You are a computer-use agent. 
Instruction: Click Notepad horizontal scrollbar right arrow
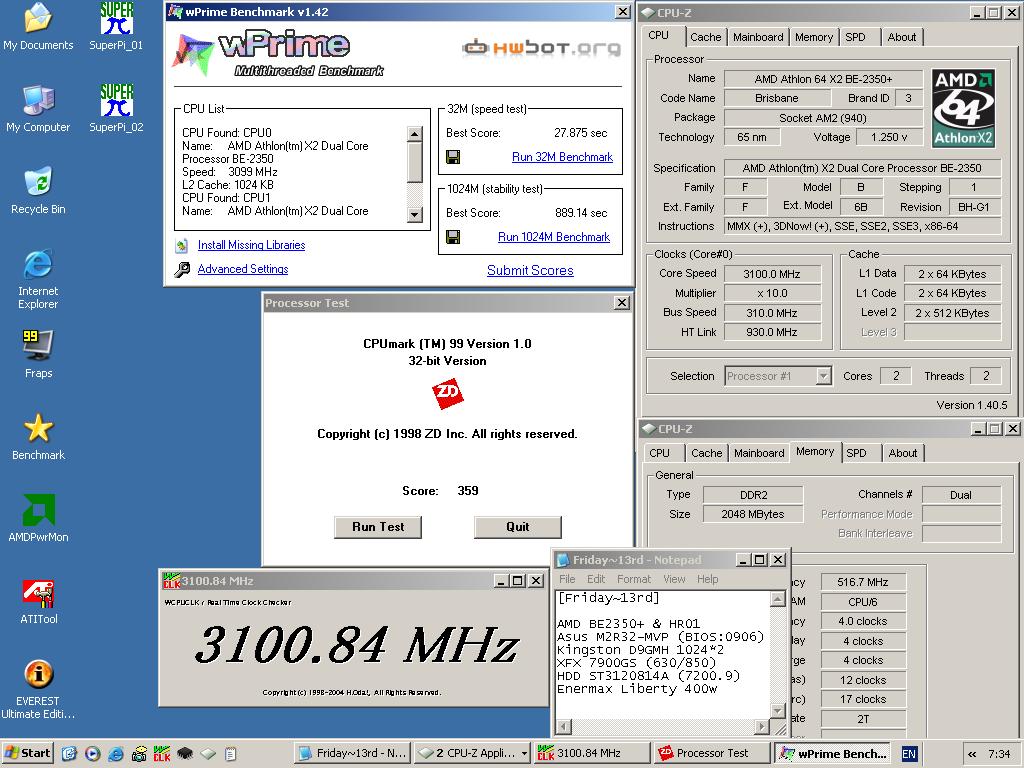tap(761, 726)
